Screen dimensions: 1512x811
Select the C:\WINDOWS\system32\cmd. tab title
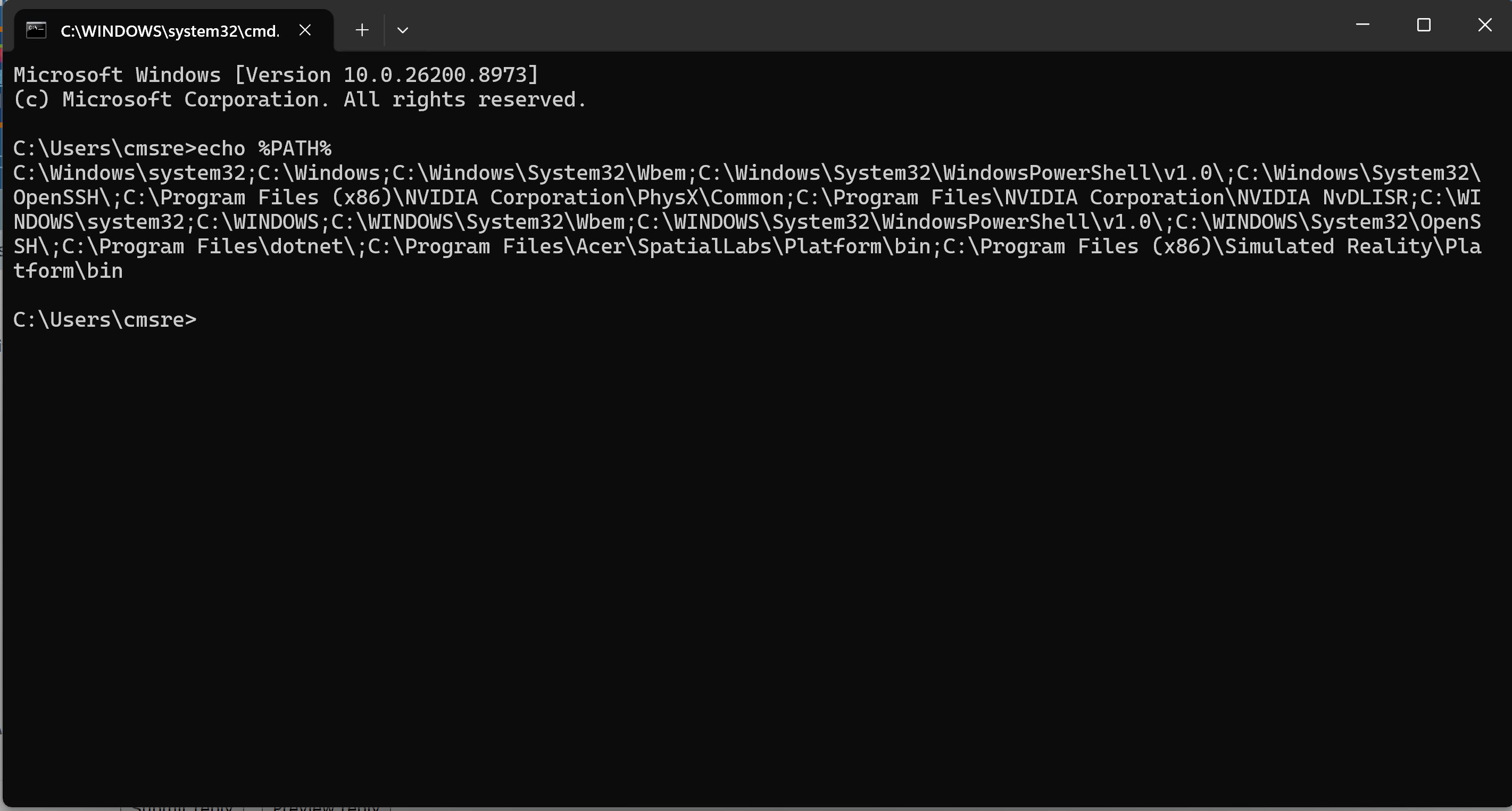point(170,31)
